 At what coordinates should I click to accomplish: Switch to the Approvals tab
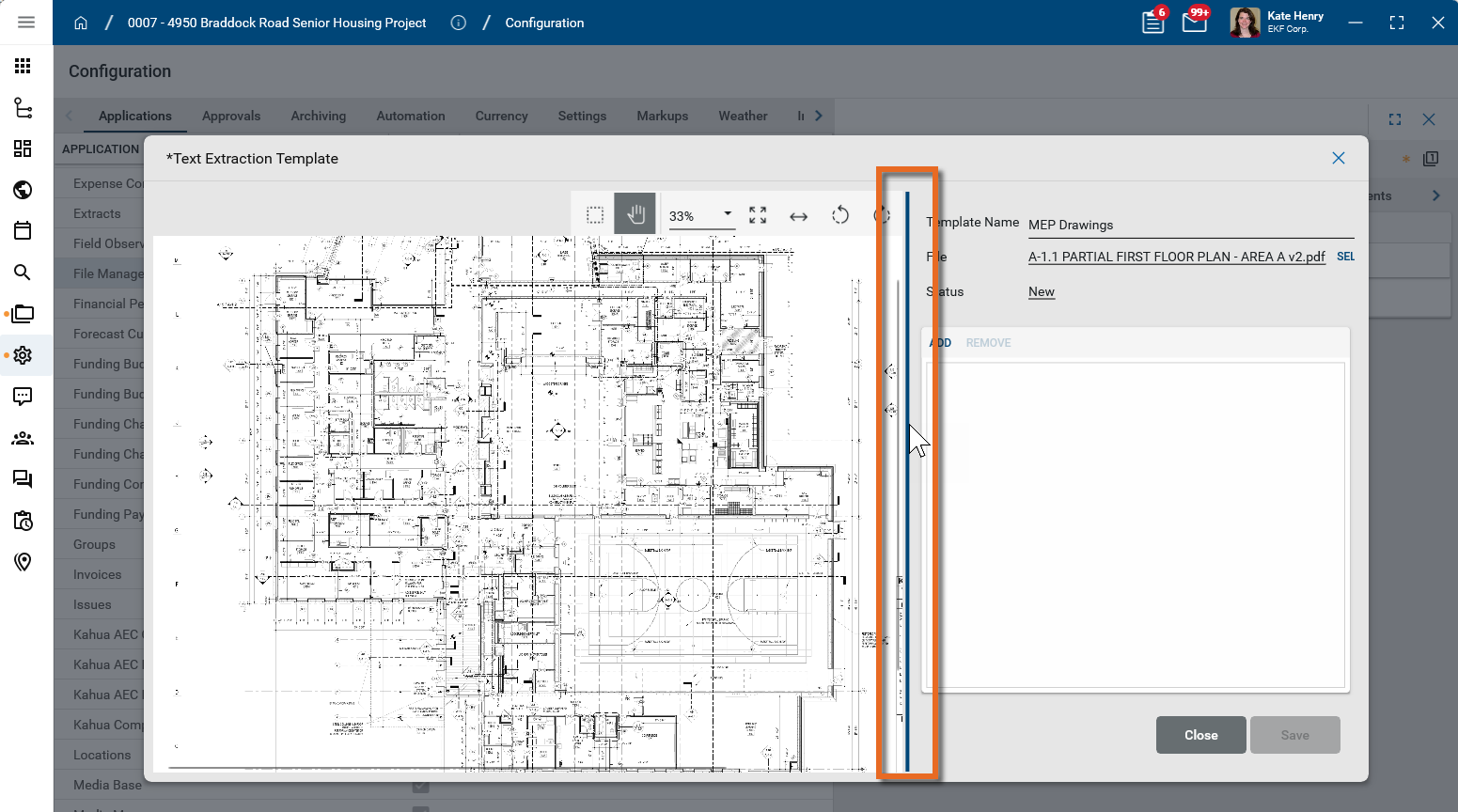(231, 116)
